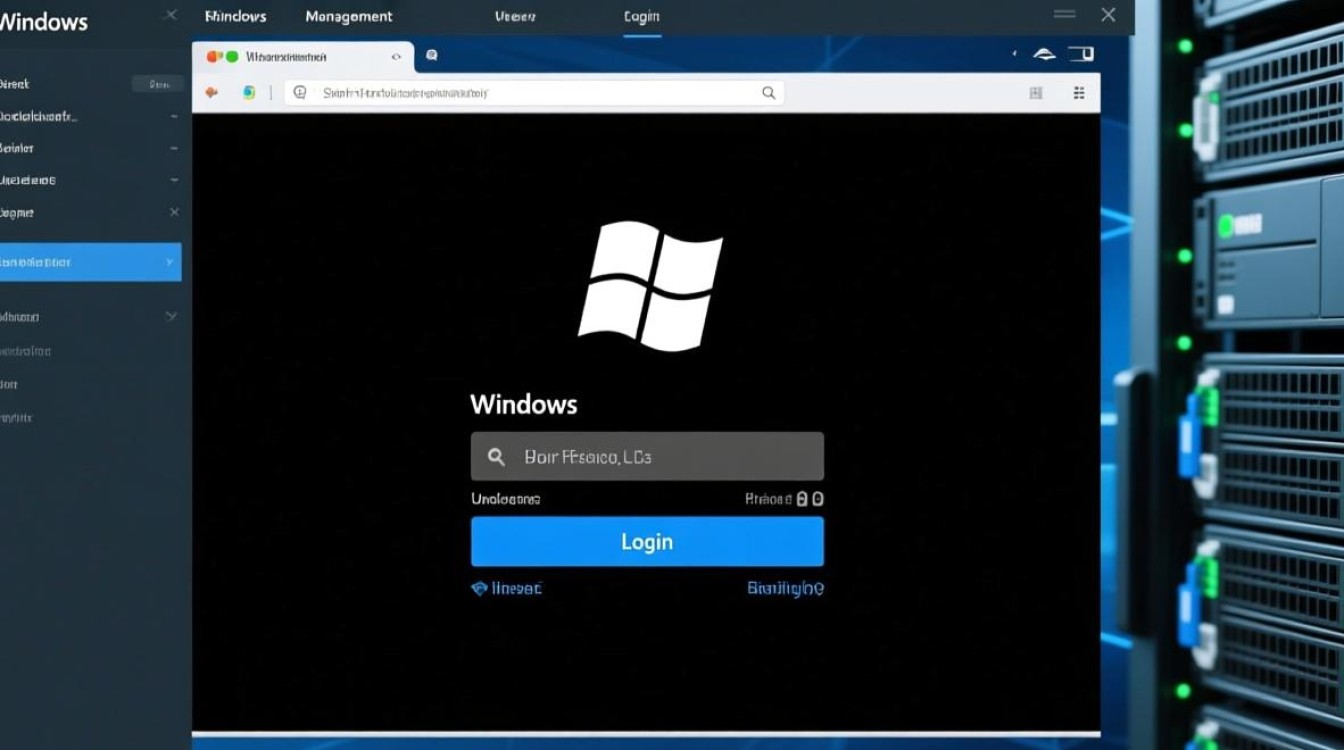Click the orange arrow icon in browser toolbar
The image size is (1344, 750).
212,93
